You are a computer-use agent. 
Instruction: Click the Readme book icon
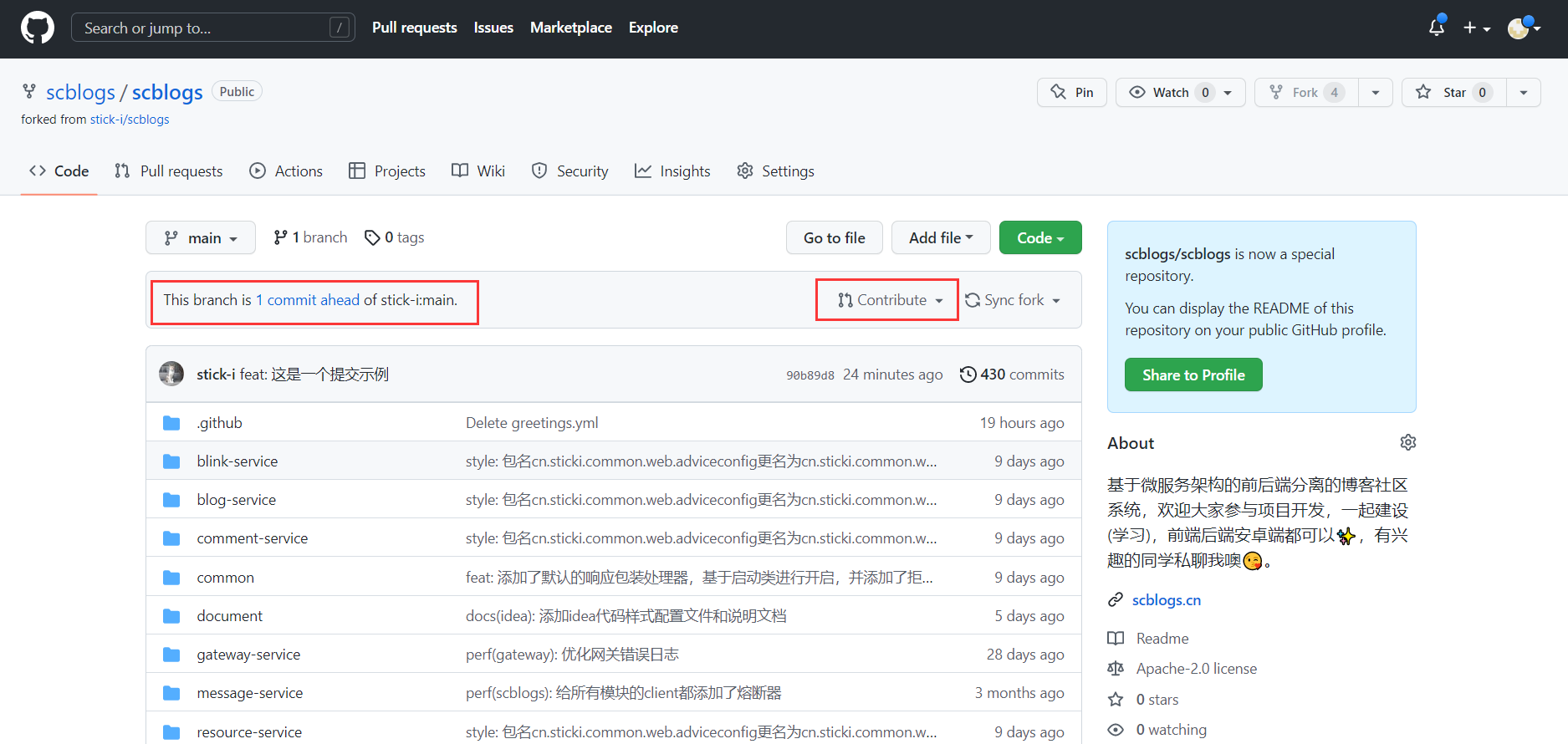[x=1116, y=639]
